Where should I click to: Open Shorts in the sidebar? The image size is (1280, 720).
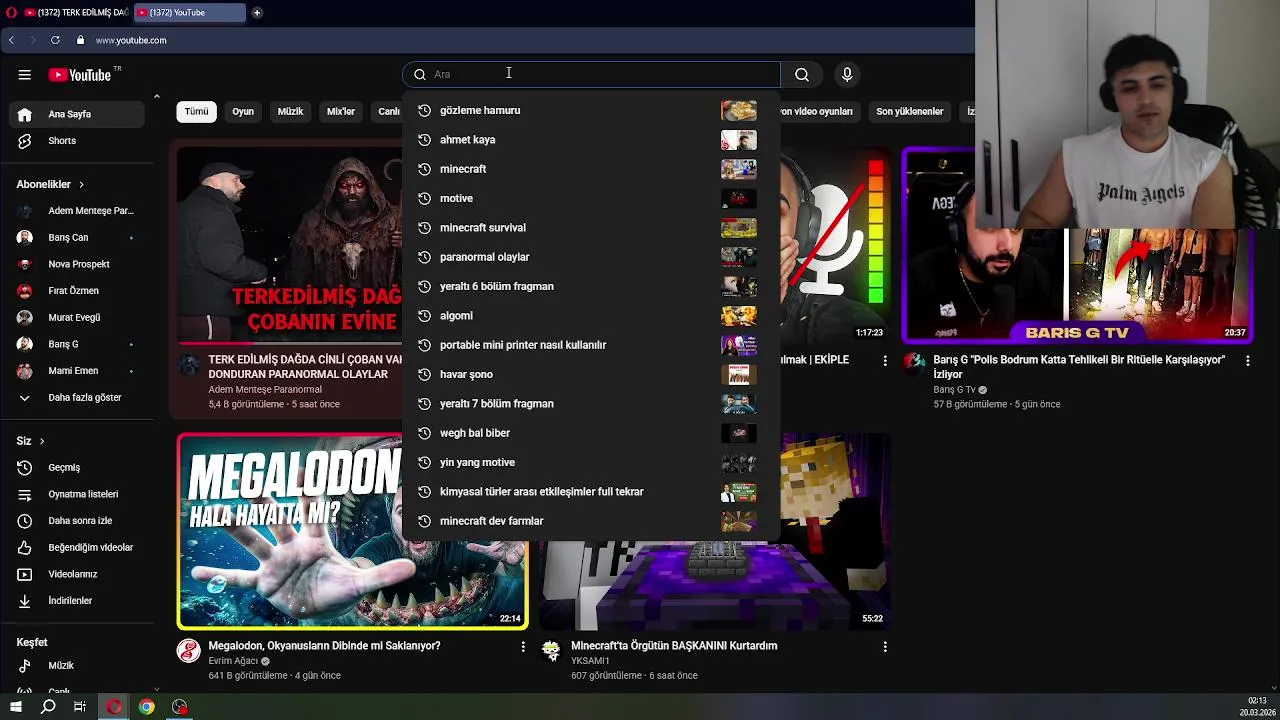coord(76,141)
